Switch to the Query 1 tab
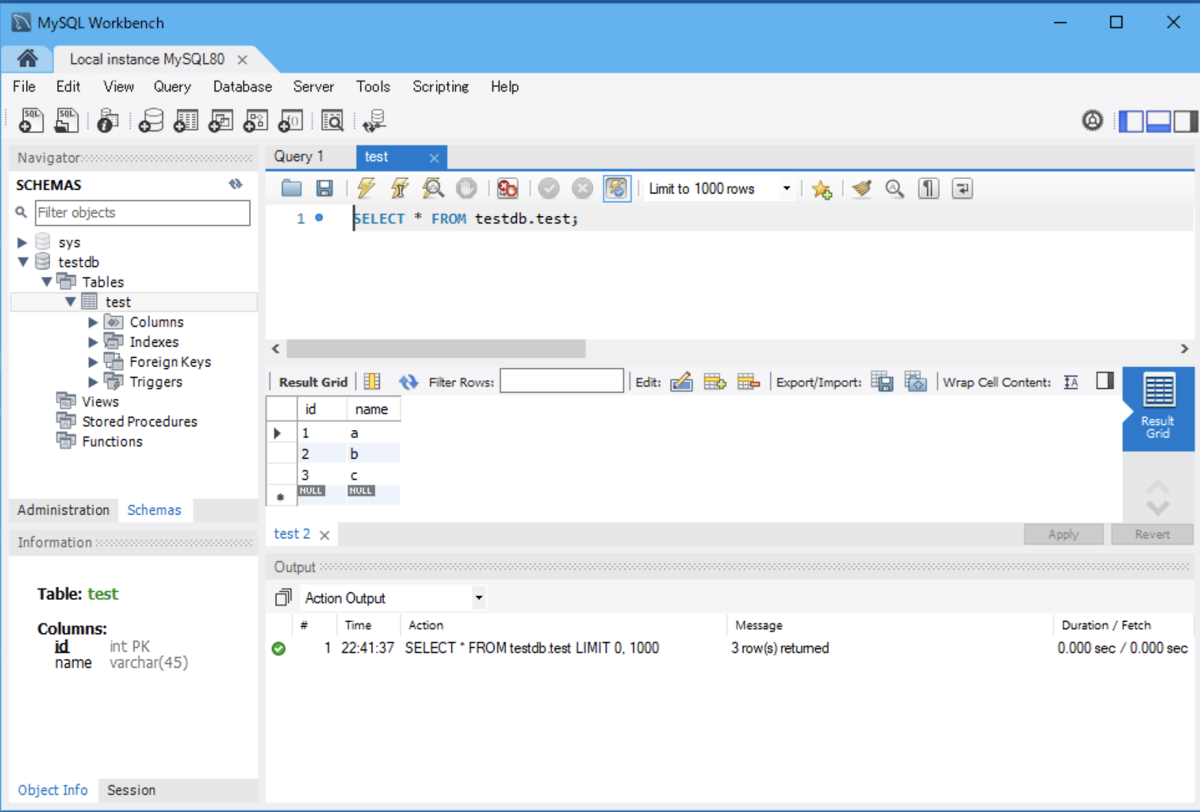Image resolution: width=1200 pixels, height=812 pixels. click(x=299, y=156)
